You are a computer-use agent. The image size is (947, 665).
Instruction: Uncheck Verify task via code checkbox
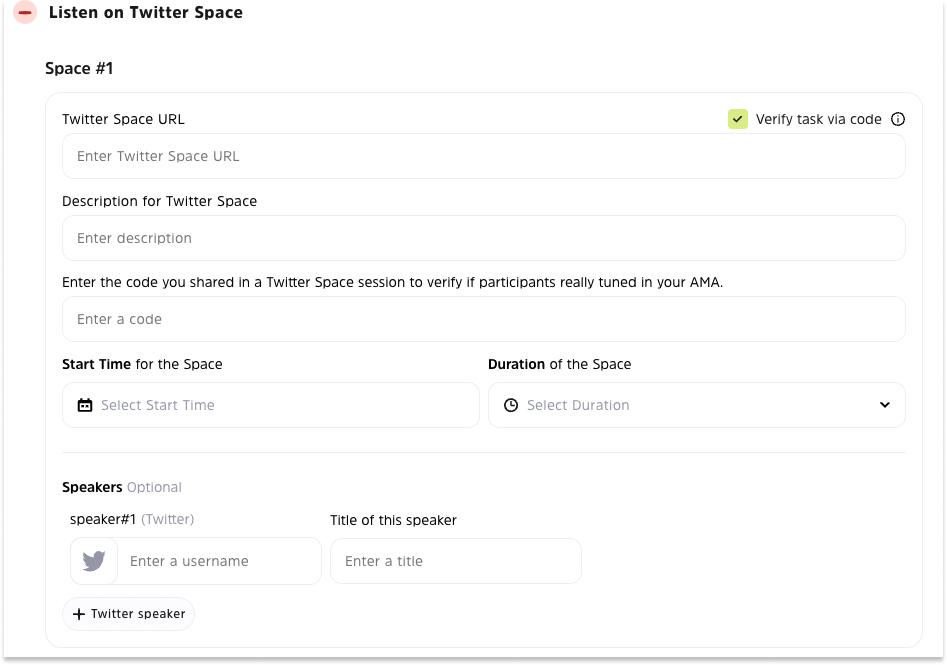(738, 119)
